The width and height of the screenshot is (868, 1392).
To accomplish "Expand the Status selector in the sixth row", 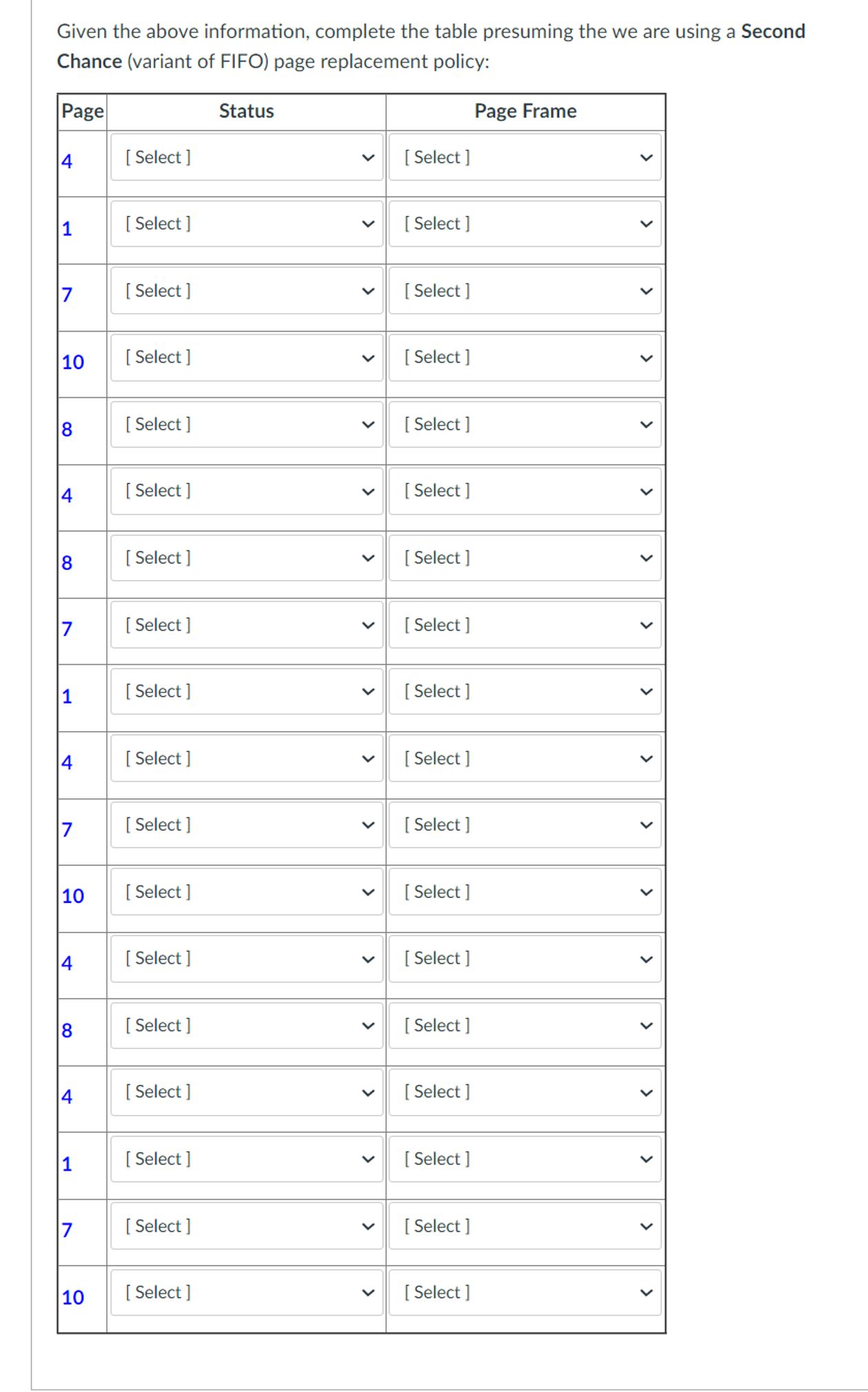I will (x=246, y=490).
